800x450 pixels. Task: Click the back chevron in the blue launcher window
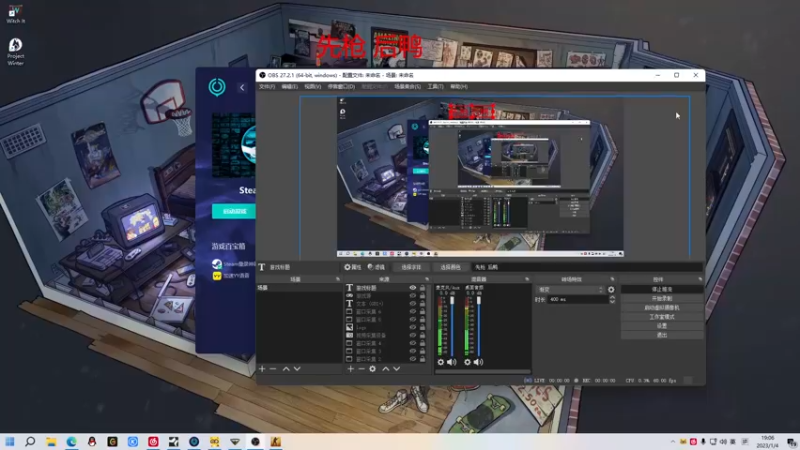click(x=242, y=87)
